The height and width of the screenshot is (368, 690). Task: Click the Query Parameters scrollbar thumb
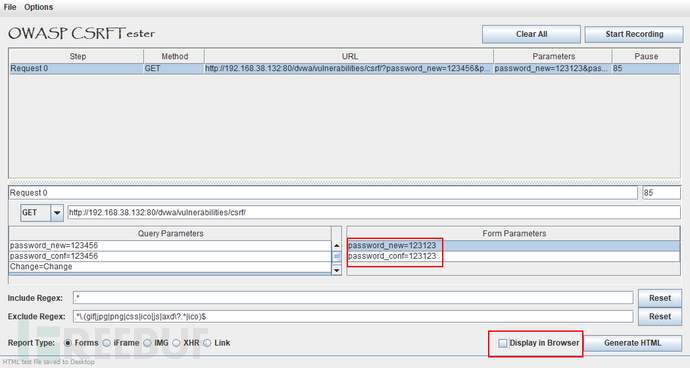point(337,256)
